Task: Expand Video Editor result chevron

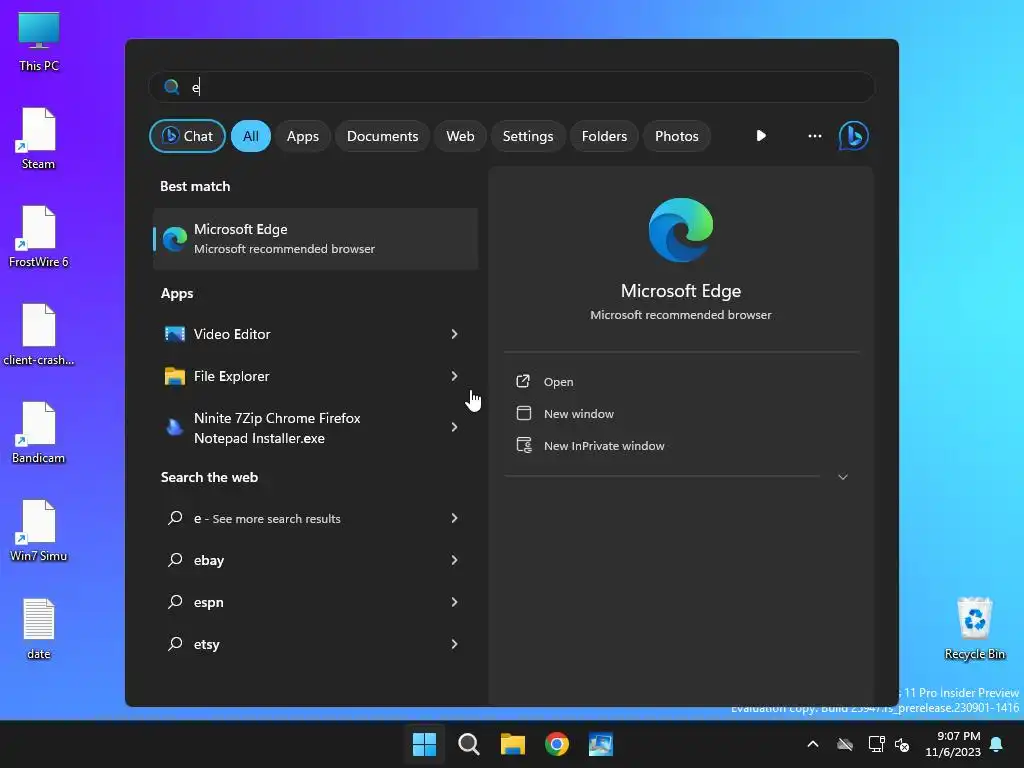Action: tap(454, 334)
